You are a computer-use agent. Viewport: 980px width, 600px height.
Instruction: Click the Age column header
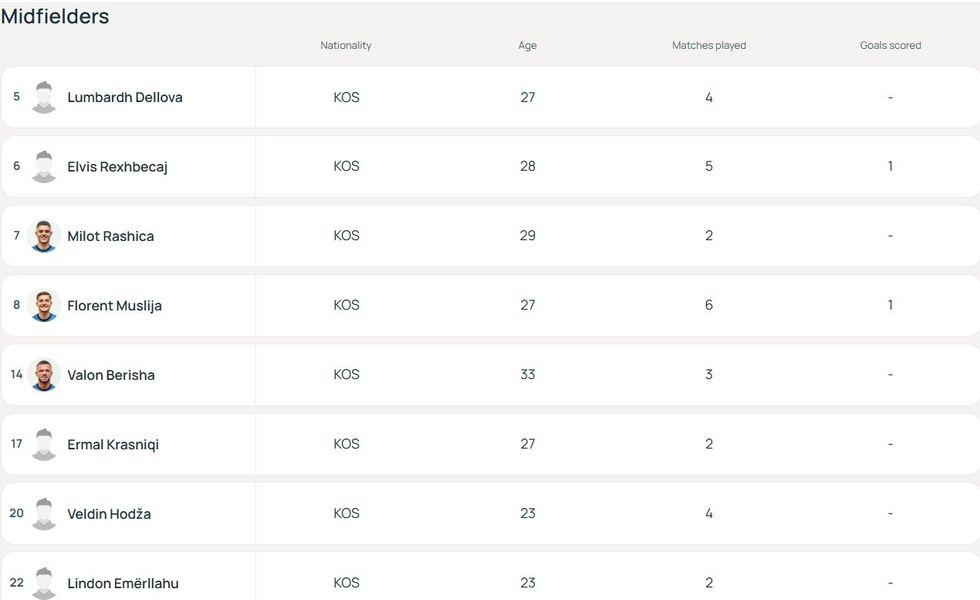pos(527,46)
